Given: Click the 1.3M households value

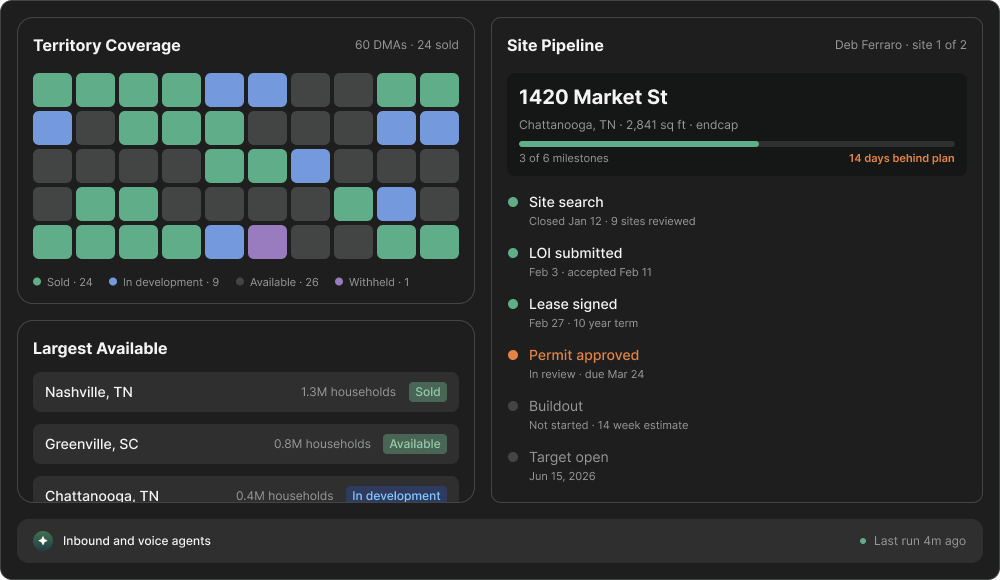Looking at the screenshot, I should tap(348, 392).
